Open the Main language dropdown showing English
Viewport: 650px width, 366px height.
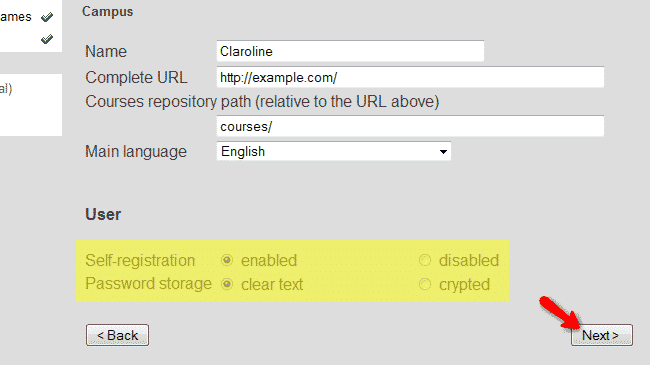(334, 151)
